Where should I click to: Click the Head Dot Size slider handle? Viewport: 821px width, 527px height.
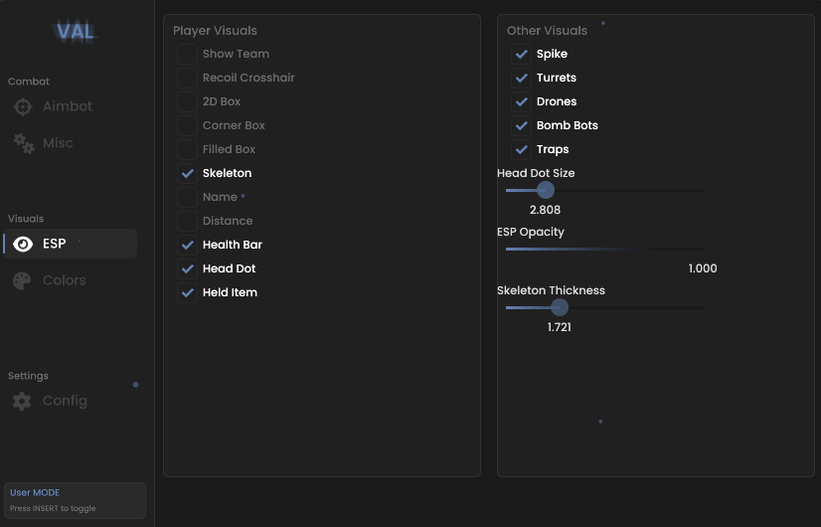click(546, 190)
